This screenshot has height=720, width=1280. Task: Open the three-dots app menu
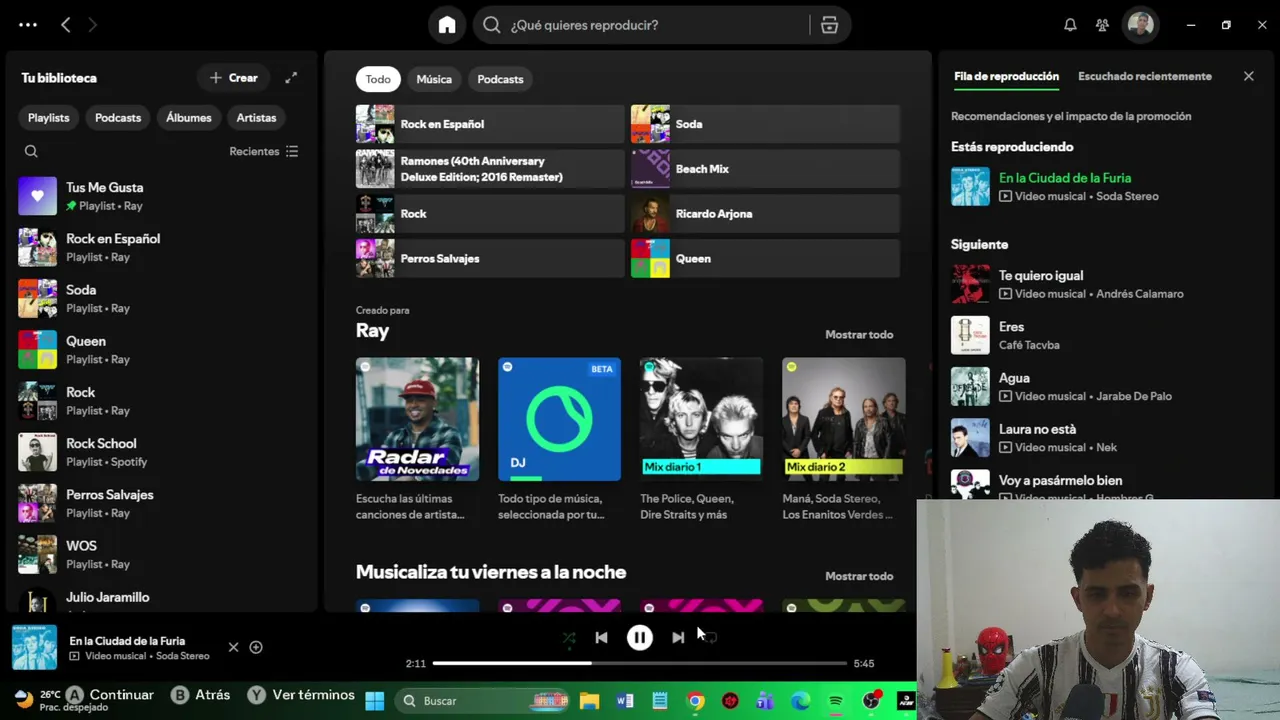pos(28,25)
